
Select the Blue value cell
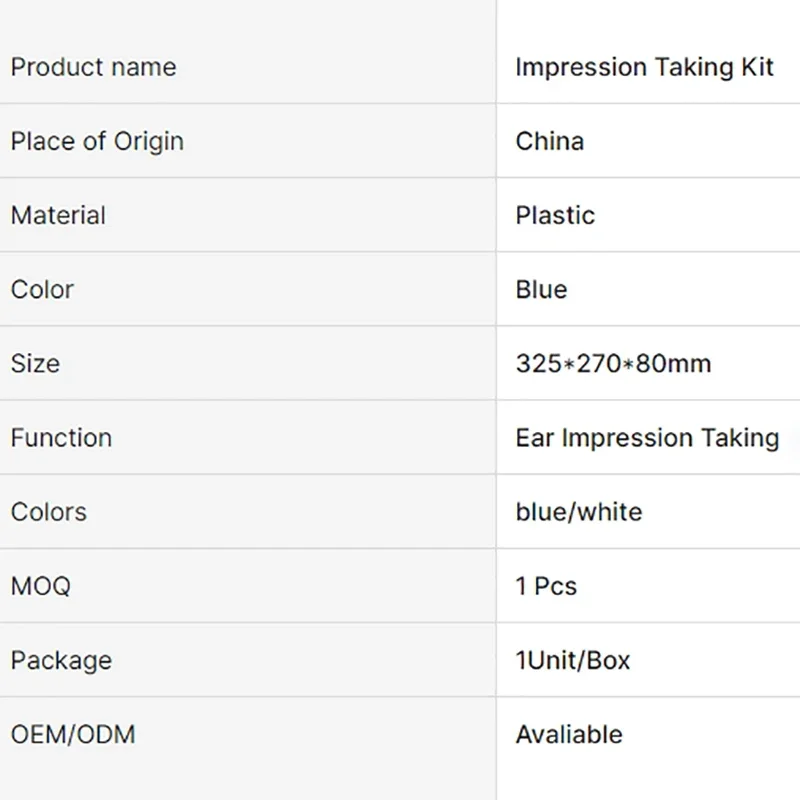(x=648, y=289)
